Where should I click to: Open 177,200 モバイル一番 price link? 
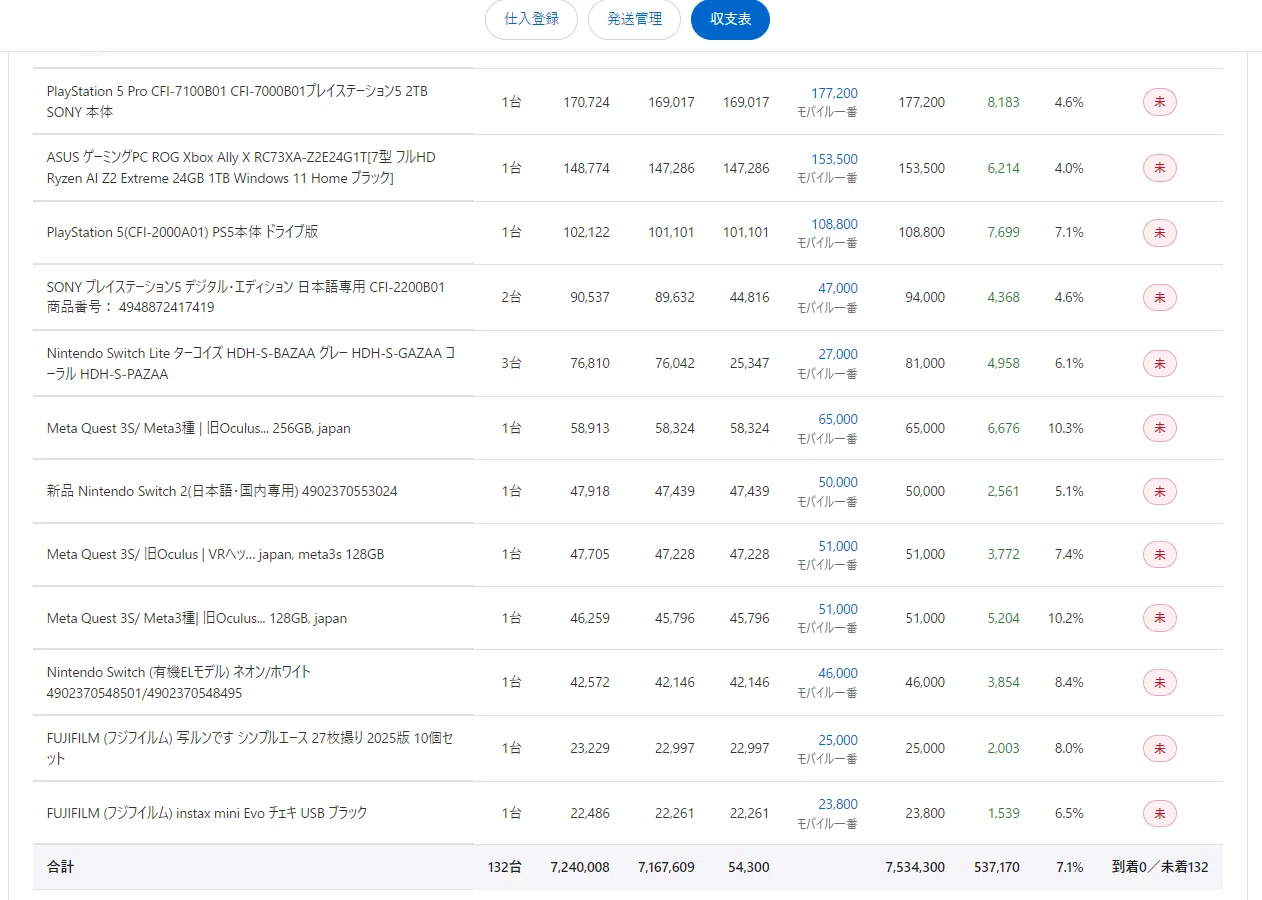(x=834, y=93)
